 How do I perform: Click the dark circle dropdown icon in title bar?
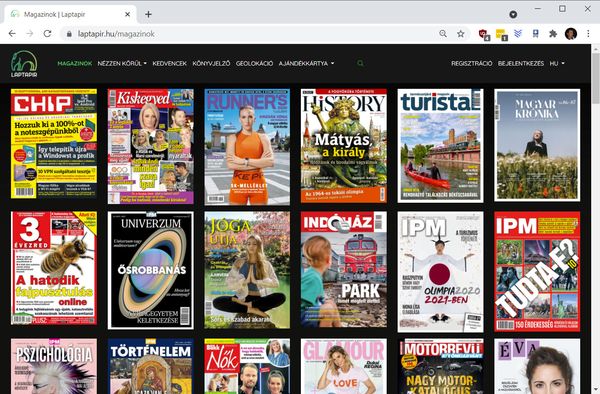[513, 14]
